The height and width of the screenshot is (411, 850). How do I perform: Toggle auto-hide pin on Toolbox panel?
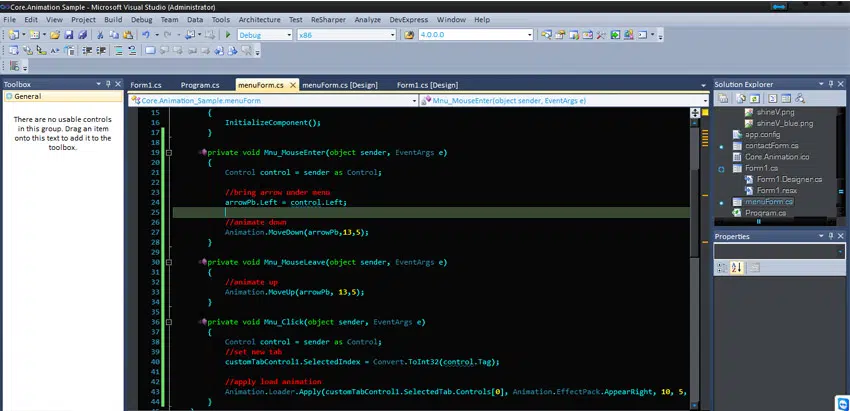click(x=107, y=84)
